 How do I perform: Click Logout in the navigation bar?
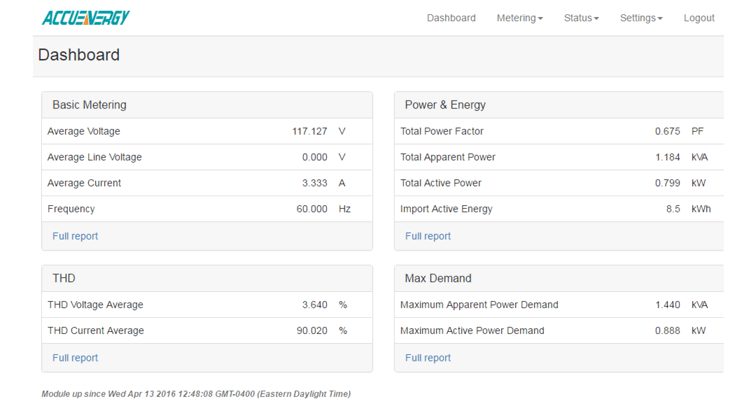[x=699, y=18]
